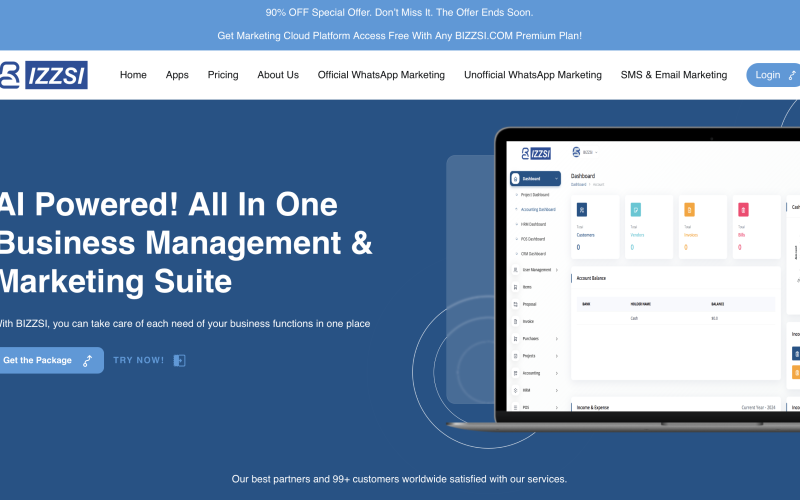800x500 pixels.
Task: Open CRM Dashboard in laptop sidebar
Action: [533, 254]
